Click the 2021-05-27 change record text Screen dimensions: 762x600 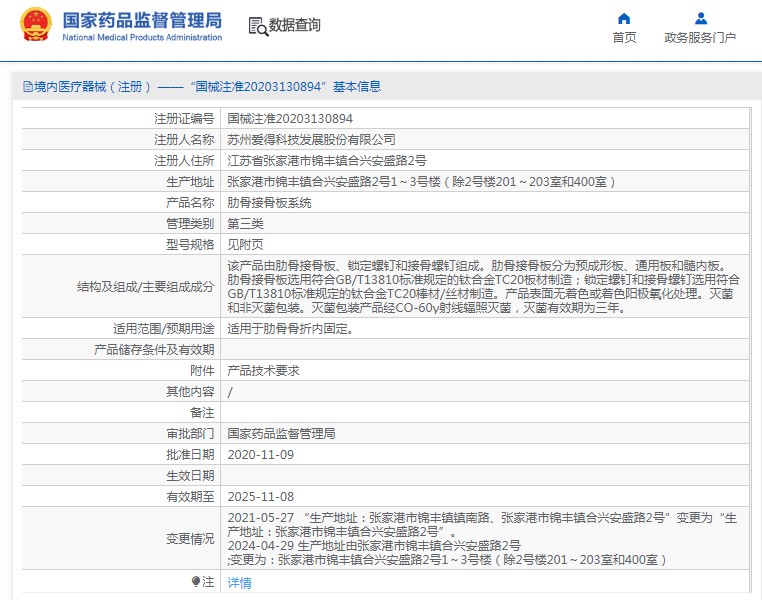(482, 525)
